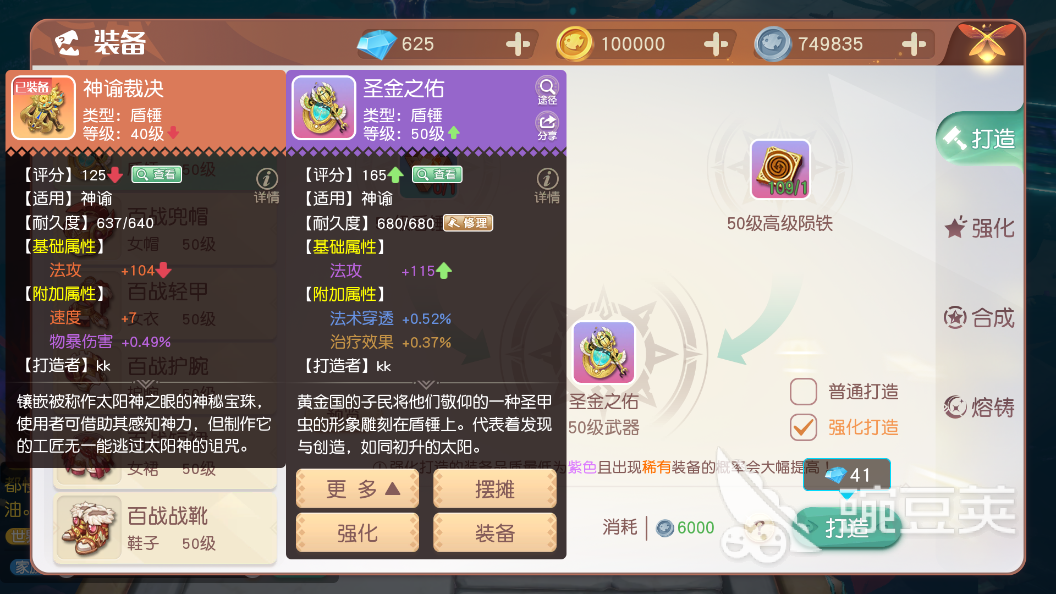Click plus icon beside 749835 silver
This screenshot has height=594, width=1056.
tap(913, 44)
